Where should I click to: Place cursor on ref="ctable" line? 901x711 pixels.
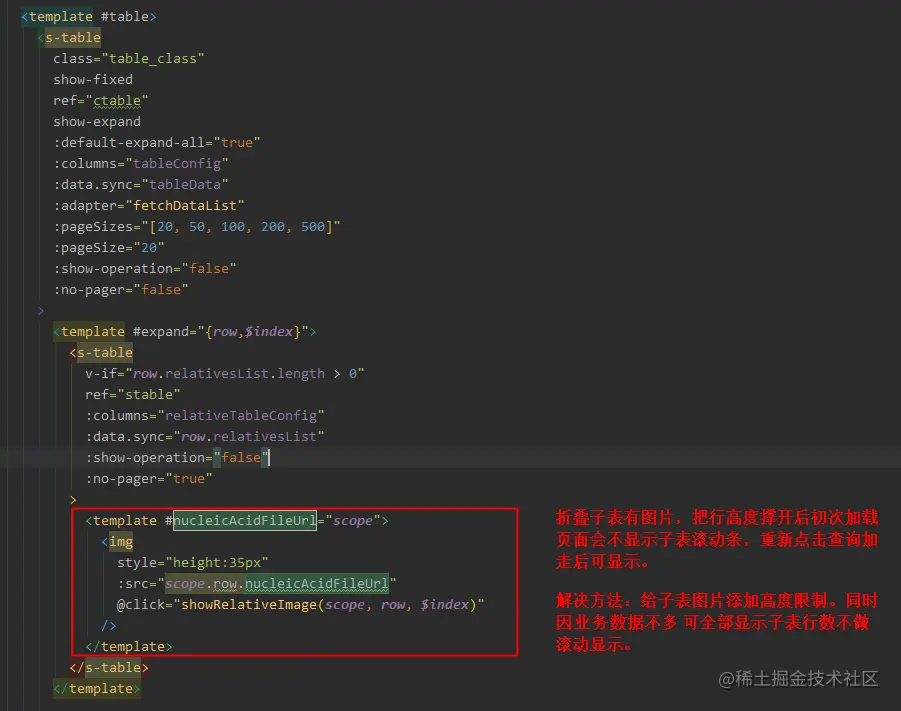[101, 101]
